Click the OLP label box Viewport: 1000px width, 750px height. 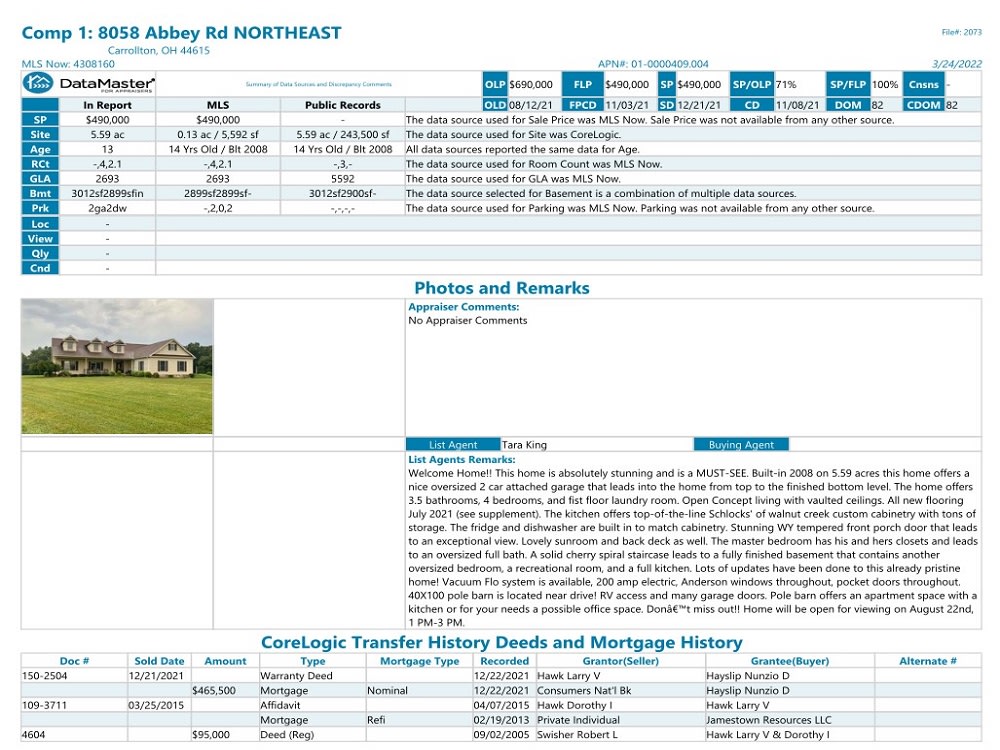pyautogui.click(x=495, y=84)
